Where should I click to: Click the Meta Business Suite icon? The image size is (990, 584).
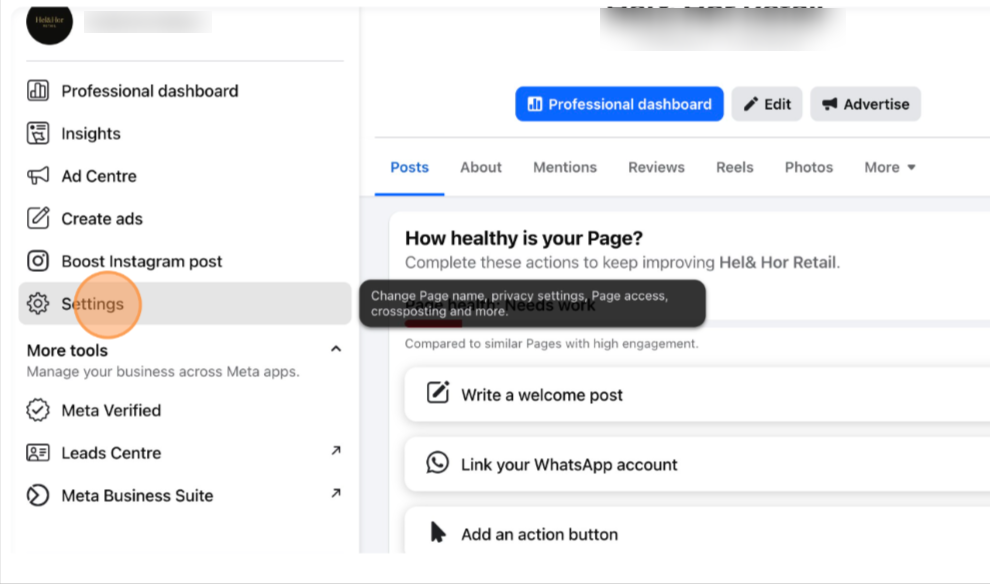(x=37, y=495)
